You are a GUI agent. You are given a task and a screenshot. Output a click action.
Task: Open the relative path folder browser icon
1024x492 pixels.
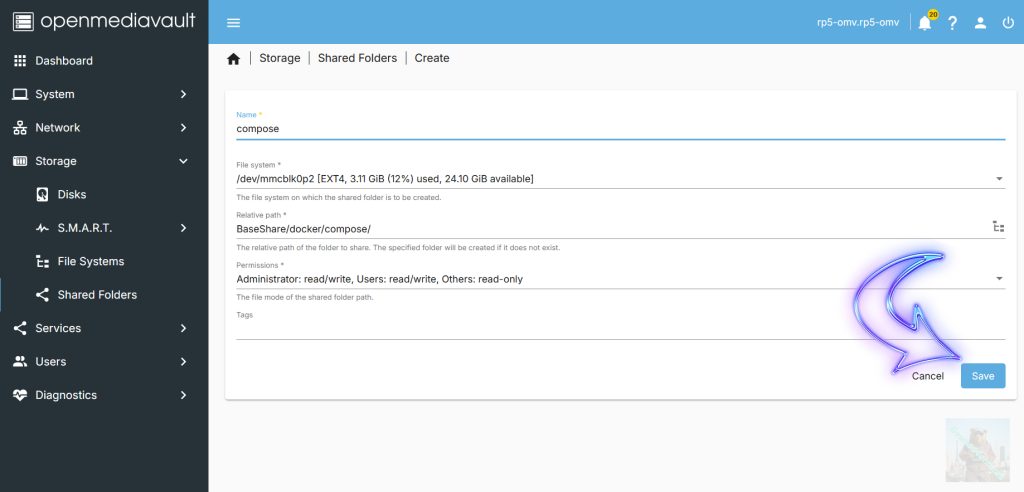(x=998, y=227)
